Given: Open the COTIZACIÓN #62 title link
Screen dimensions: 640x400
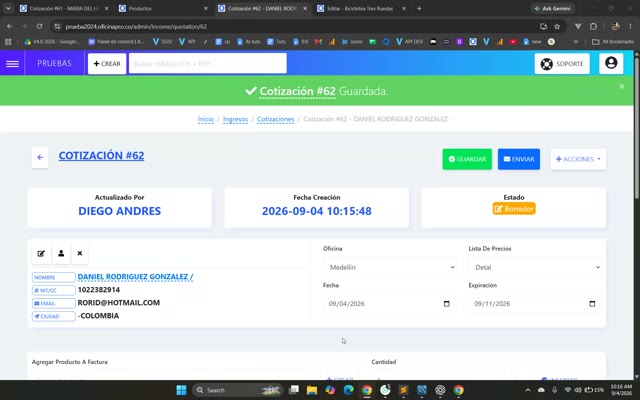Looking at the screenshot, I should [101, 156].
